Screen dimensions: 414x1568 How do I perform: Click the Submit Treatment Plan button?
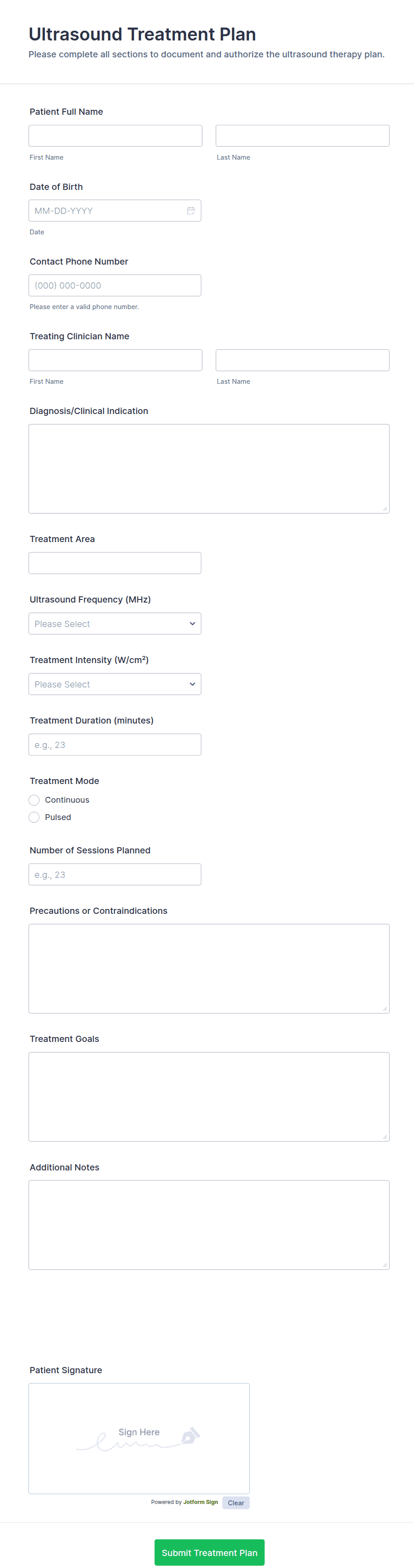point(209,1552)
